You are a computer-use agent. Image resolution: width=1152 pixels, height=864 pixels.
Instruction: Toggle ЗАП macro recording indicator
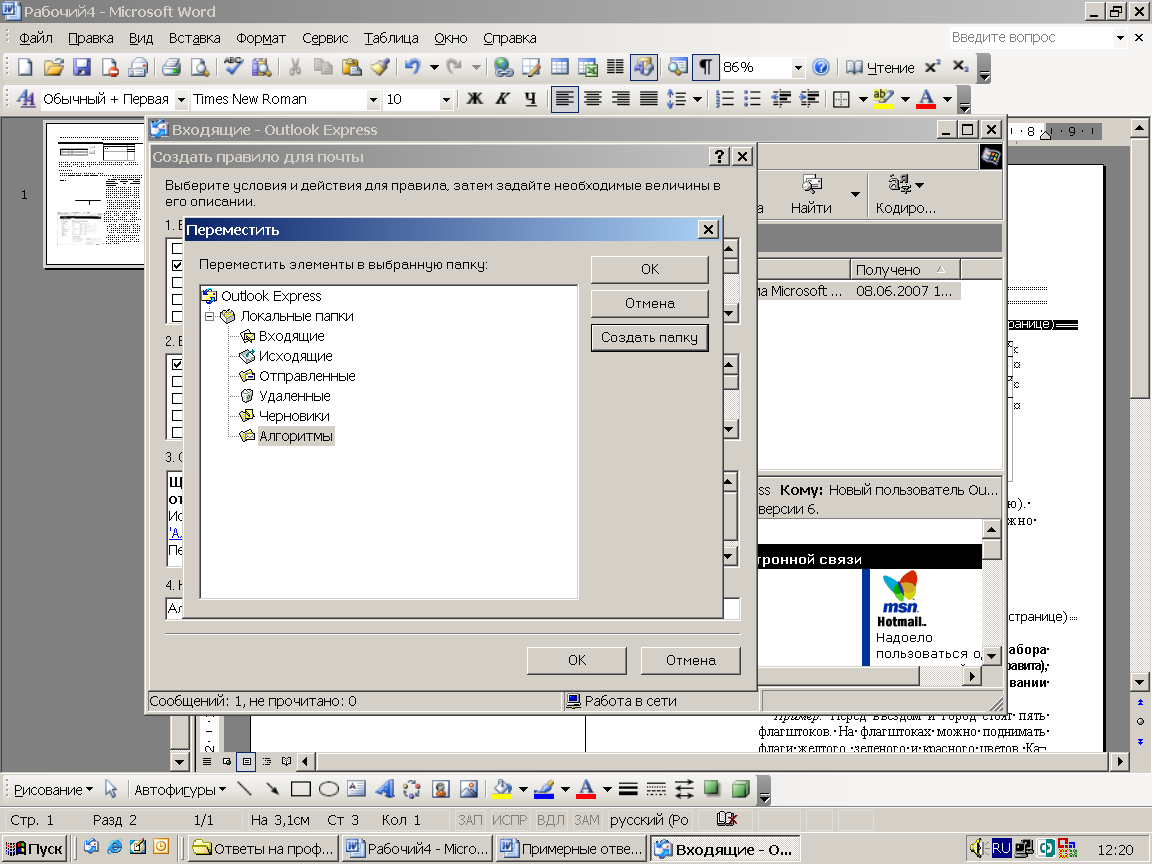tap(470, 820)
